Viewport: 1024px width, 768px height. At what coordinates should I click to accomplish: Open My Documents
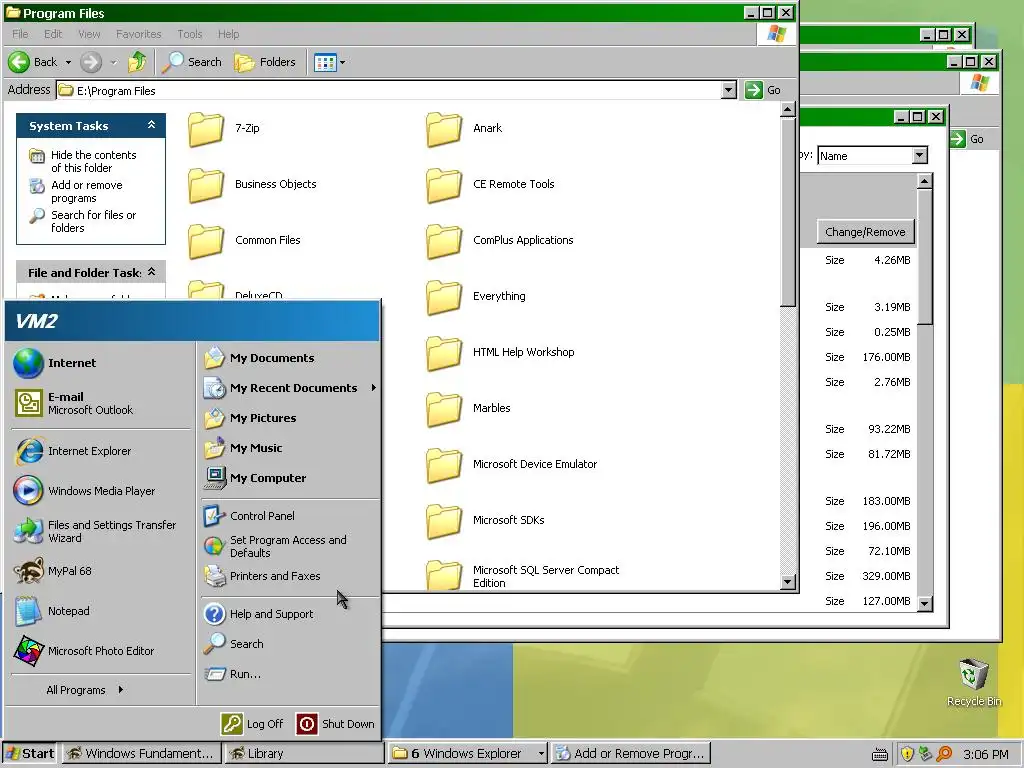(290, 358)
